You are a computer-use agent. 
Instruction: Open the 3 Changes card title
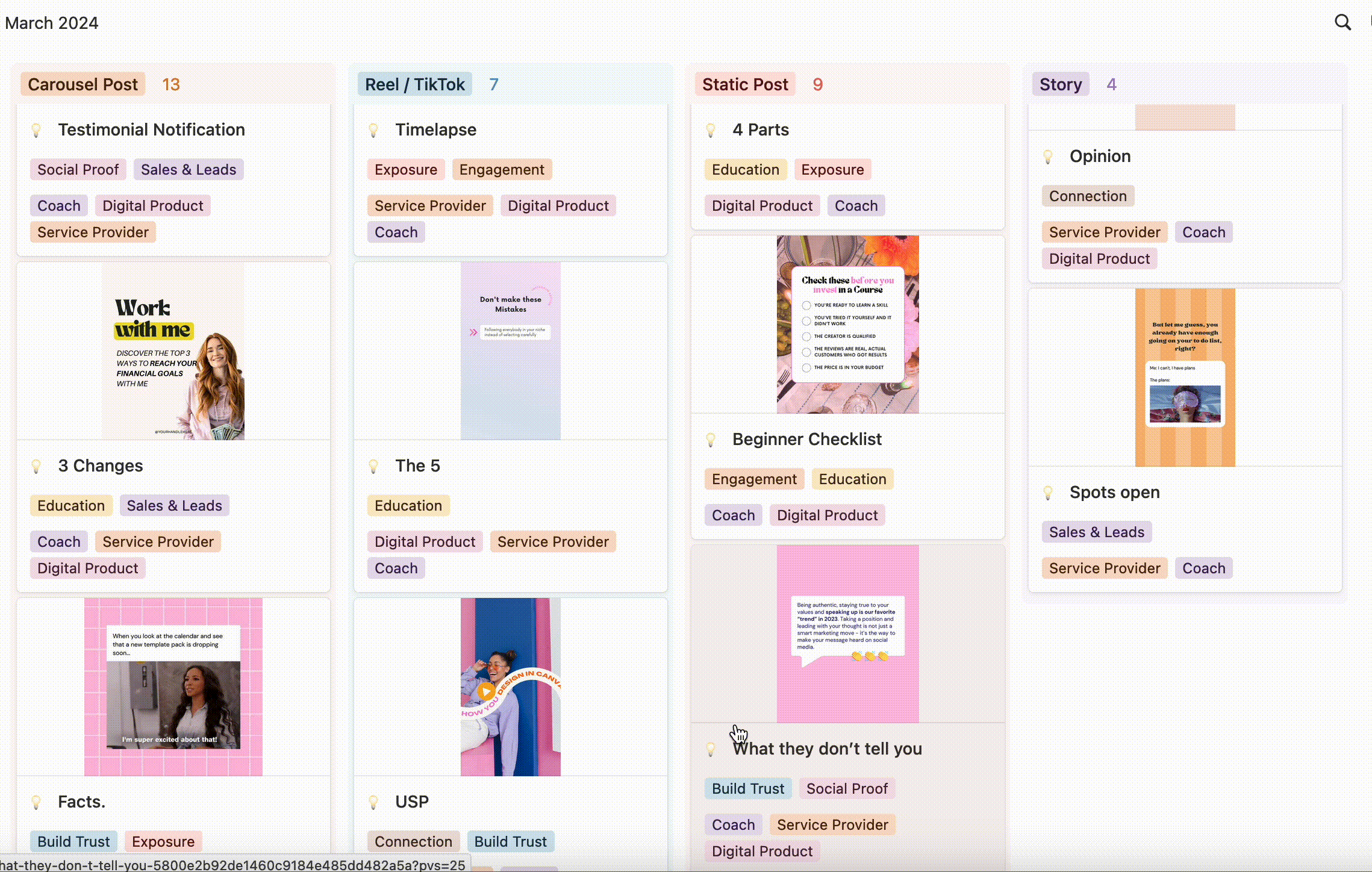coord(101,466)
